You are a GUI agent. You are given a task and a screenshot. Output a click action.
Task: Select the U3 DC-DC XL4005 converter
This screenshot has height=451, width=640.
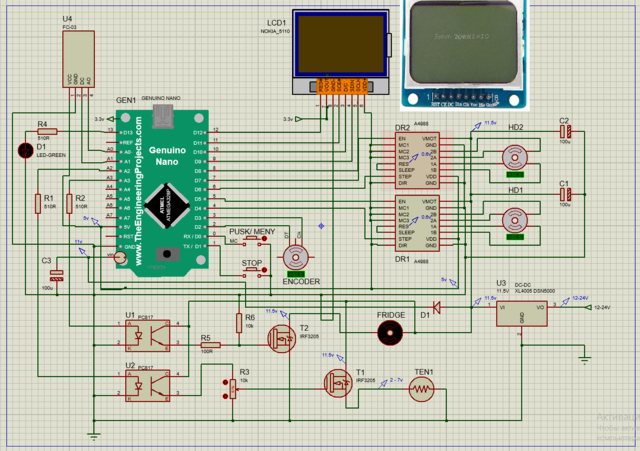pos(522,313)
